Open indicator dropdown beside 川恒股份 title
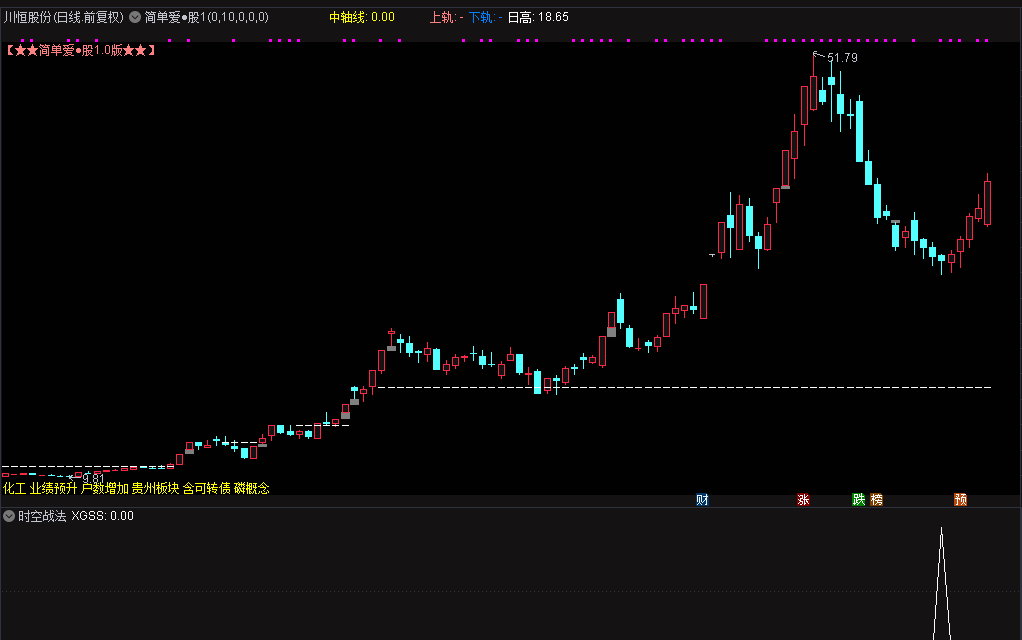1022x640 pixels. [x=135, y=18]
